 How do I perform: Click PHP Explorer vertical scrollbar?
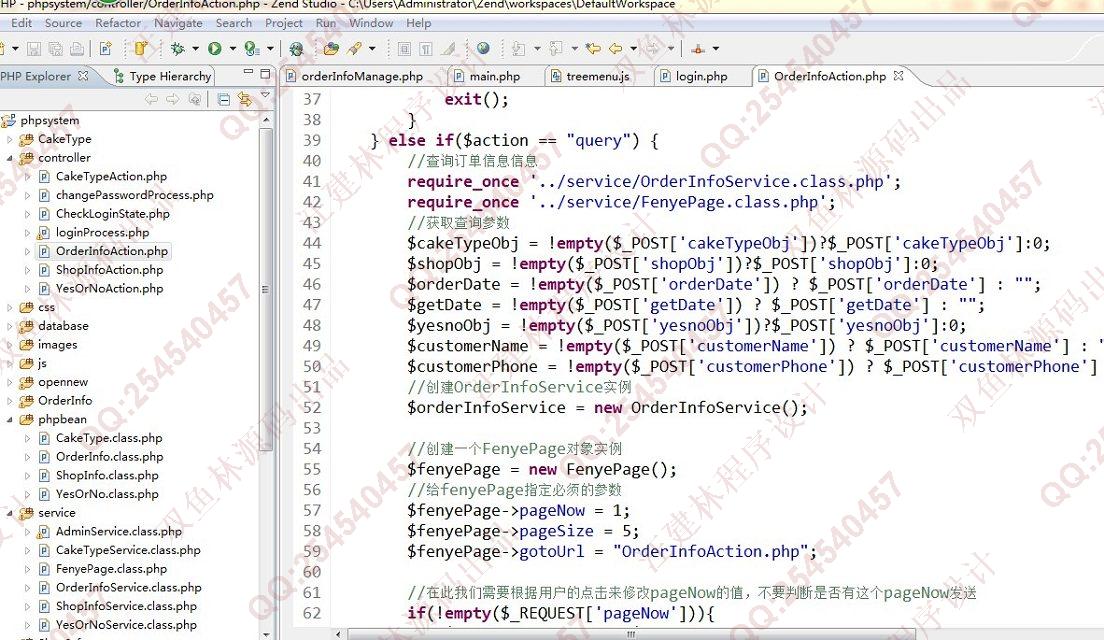click(266, 289)
